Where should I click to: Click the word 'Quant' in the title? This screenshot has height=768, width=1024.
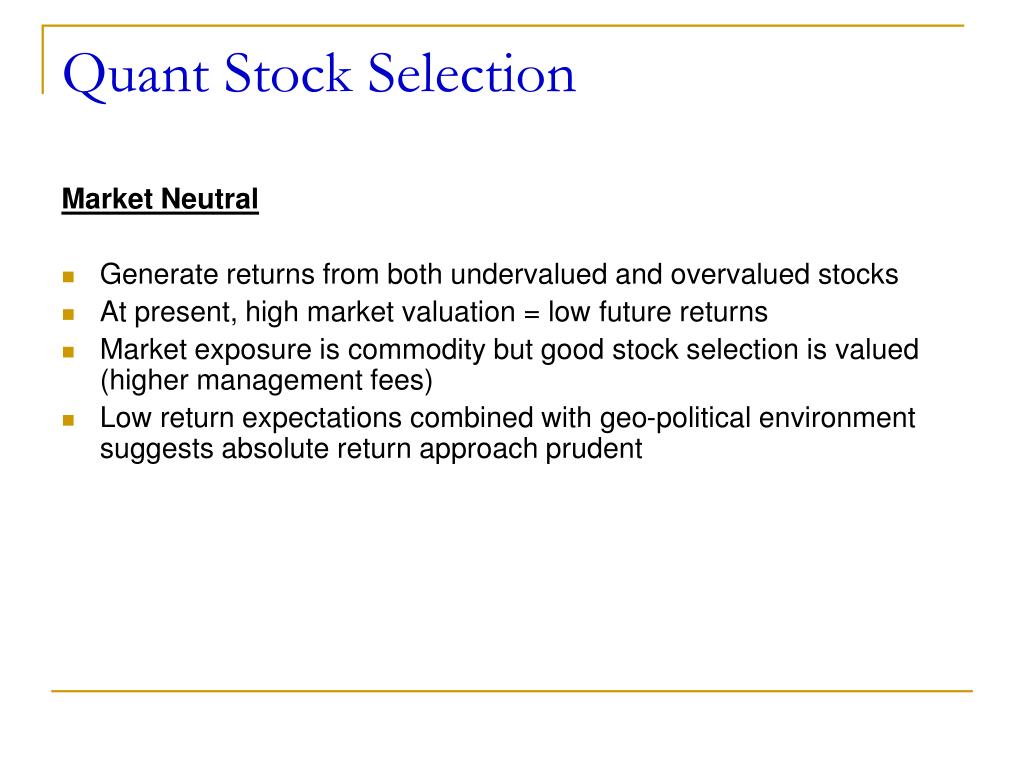pos(136,76)
